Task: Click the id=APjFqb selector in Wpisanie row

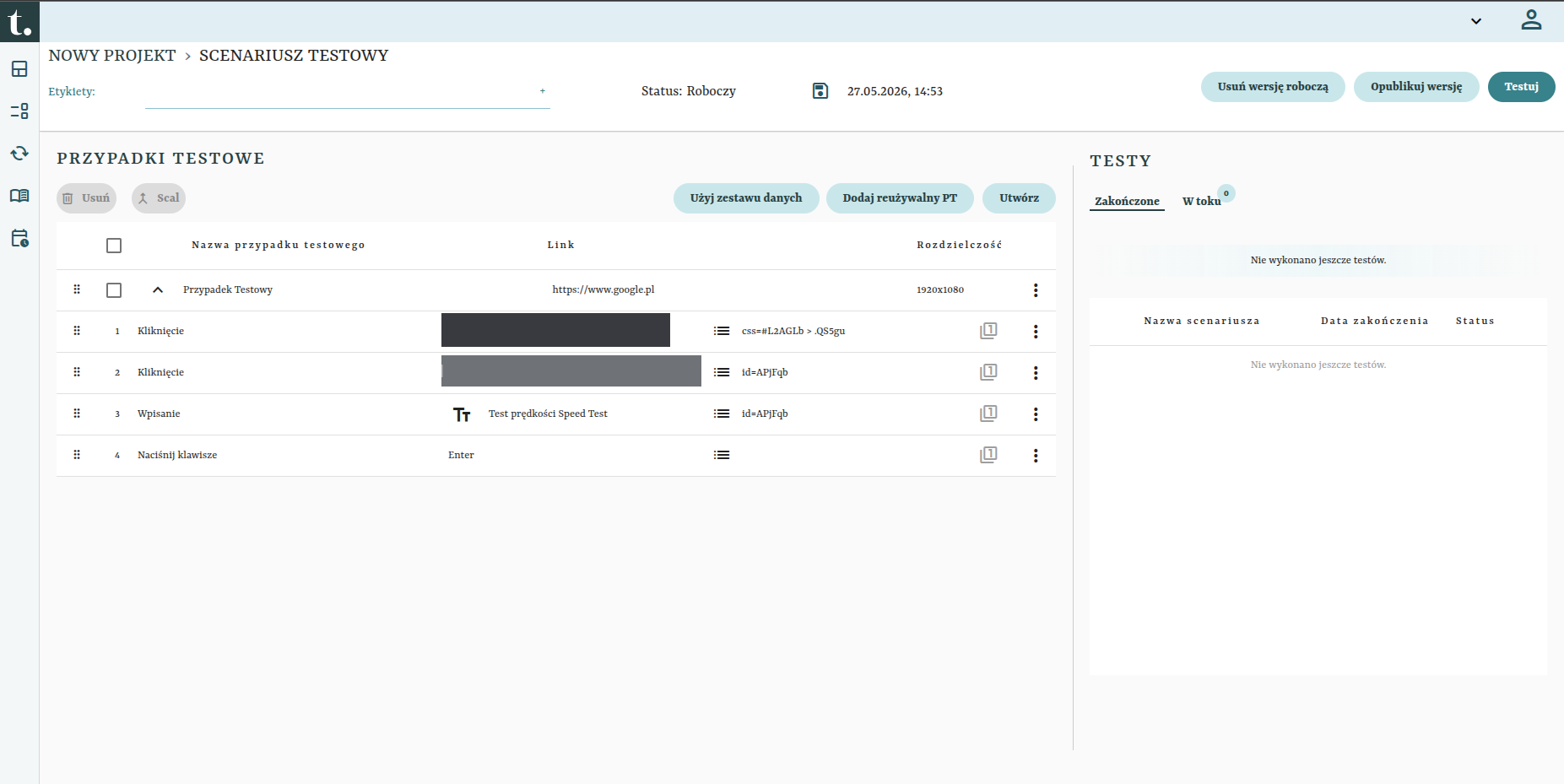Action: pyautogui.click(x=765, y=414)
